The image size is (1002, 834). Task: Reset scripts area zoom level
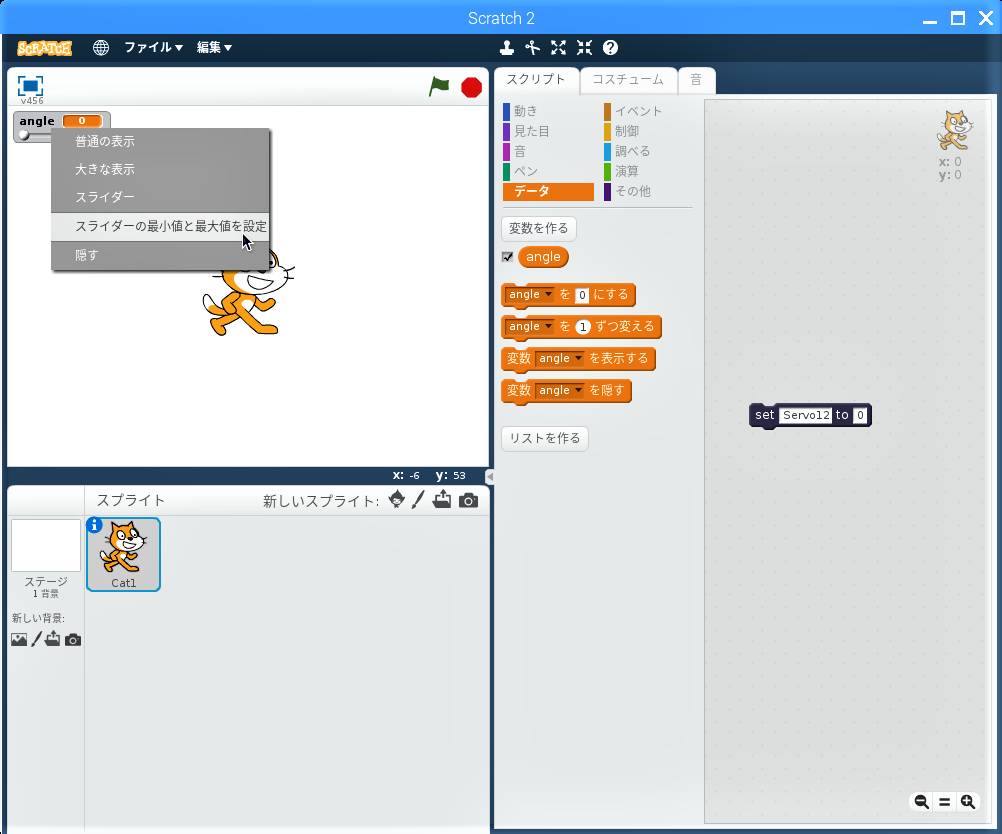pos(944,801)
